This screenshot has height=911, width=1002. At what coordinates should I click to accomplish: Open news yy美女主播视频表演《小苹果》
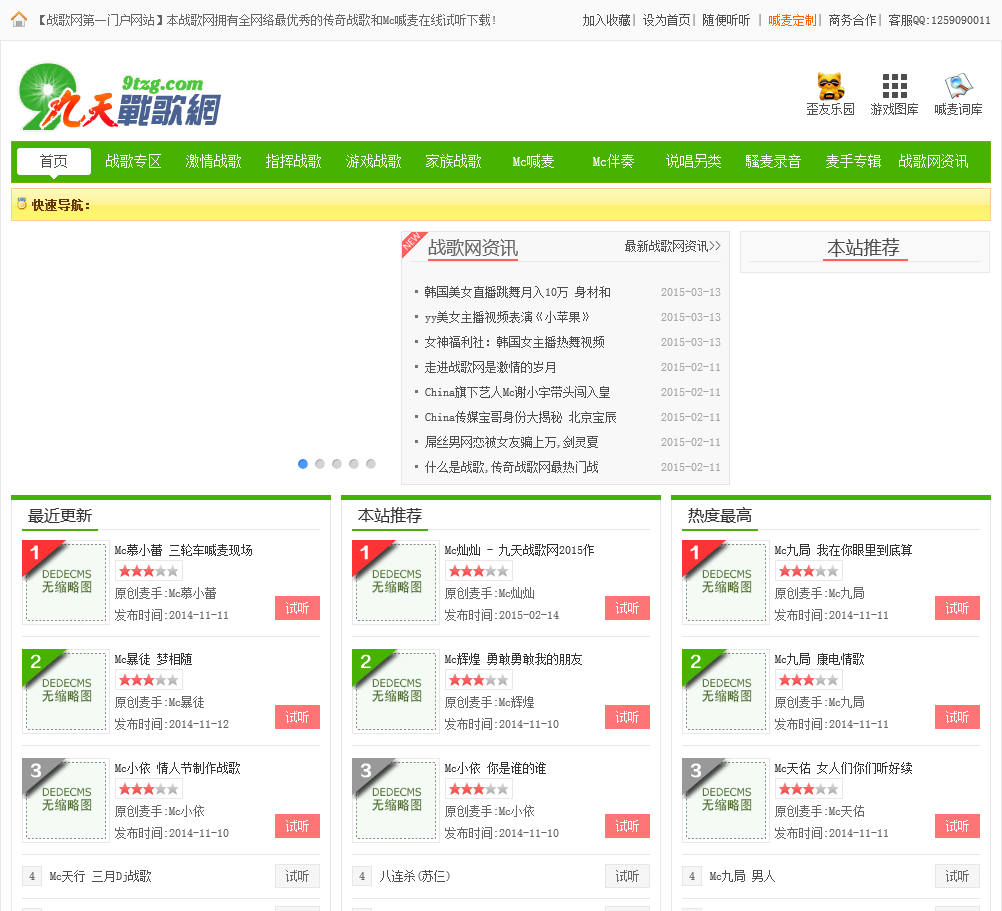point(507,317)
